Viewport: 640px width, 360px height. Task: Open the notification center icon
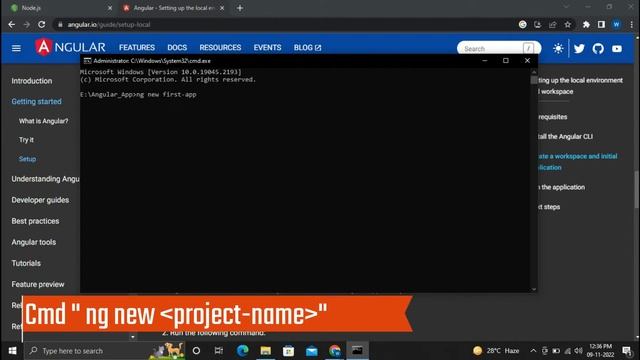pos(627,351)
